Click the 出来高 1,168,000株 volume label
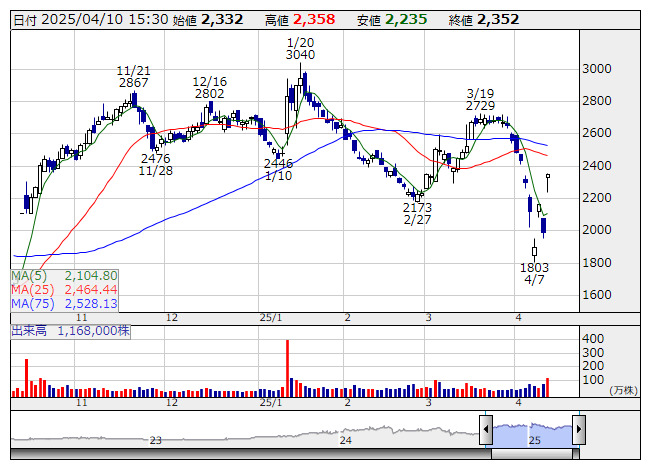The height and width of the screenshot is (470, 653). point(70,331)
